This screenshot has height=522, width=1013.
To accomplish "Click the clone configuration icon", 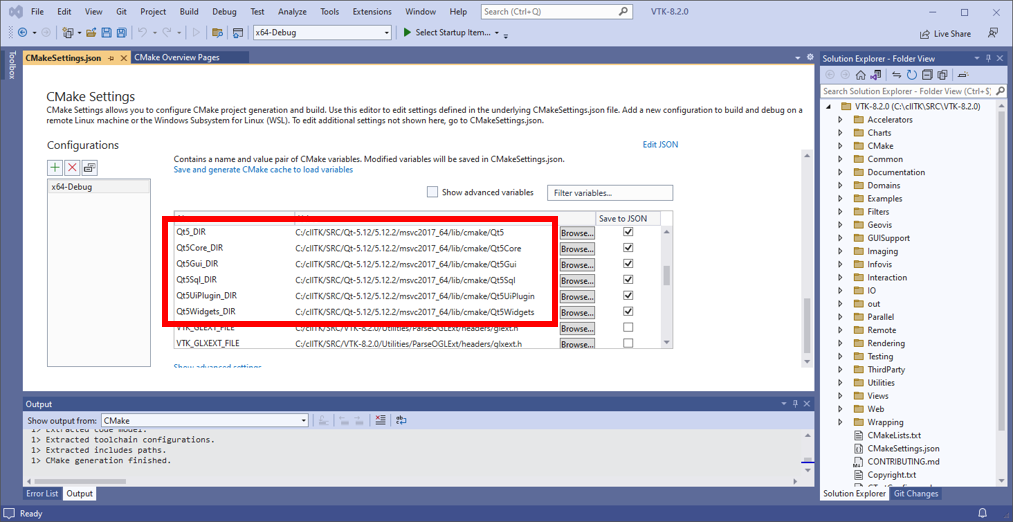I will (x=89, y=167).
